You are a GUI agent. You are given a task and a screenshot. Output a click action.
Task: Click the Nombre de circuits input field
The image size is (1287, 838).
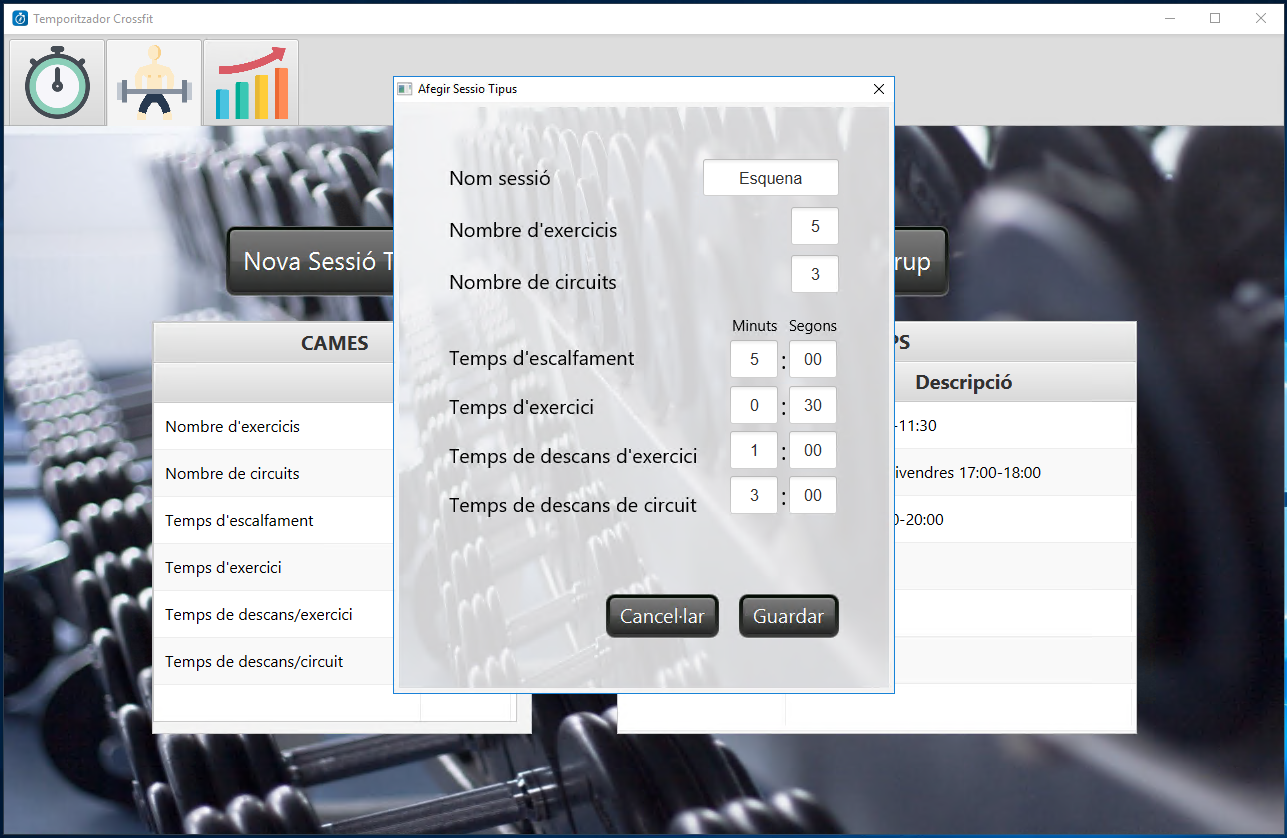click(x=815, y=274)
